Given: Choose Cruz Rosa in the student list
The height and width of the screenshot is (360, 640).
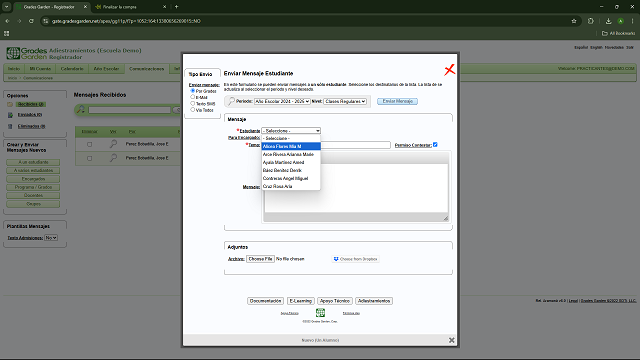Looking at the screenshot, I should 291,186.
